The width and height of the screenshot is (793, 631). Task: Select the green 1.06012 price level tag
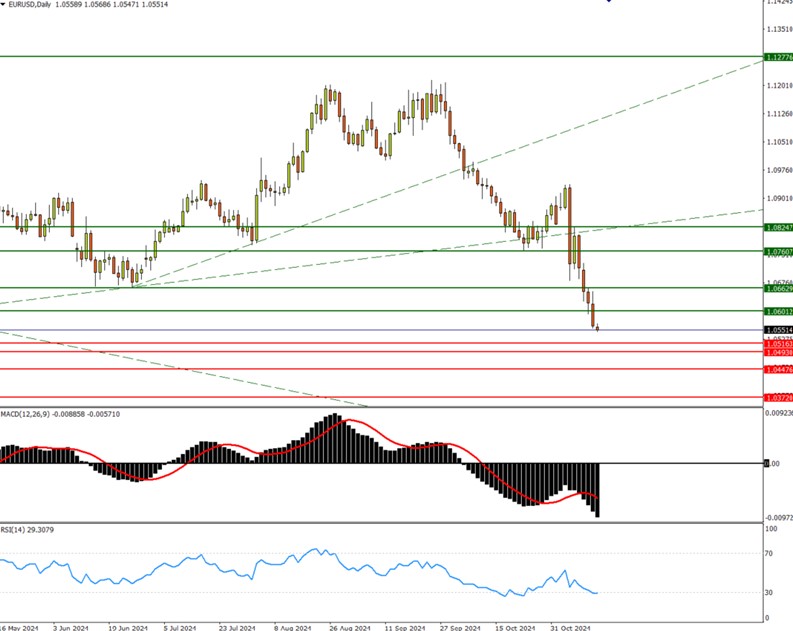click(777, 311)
